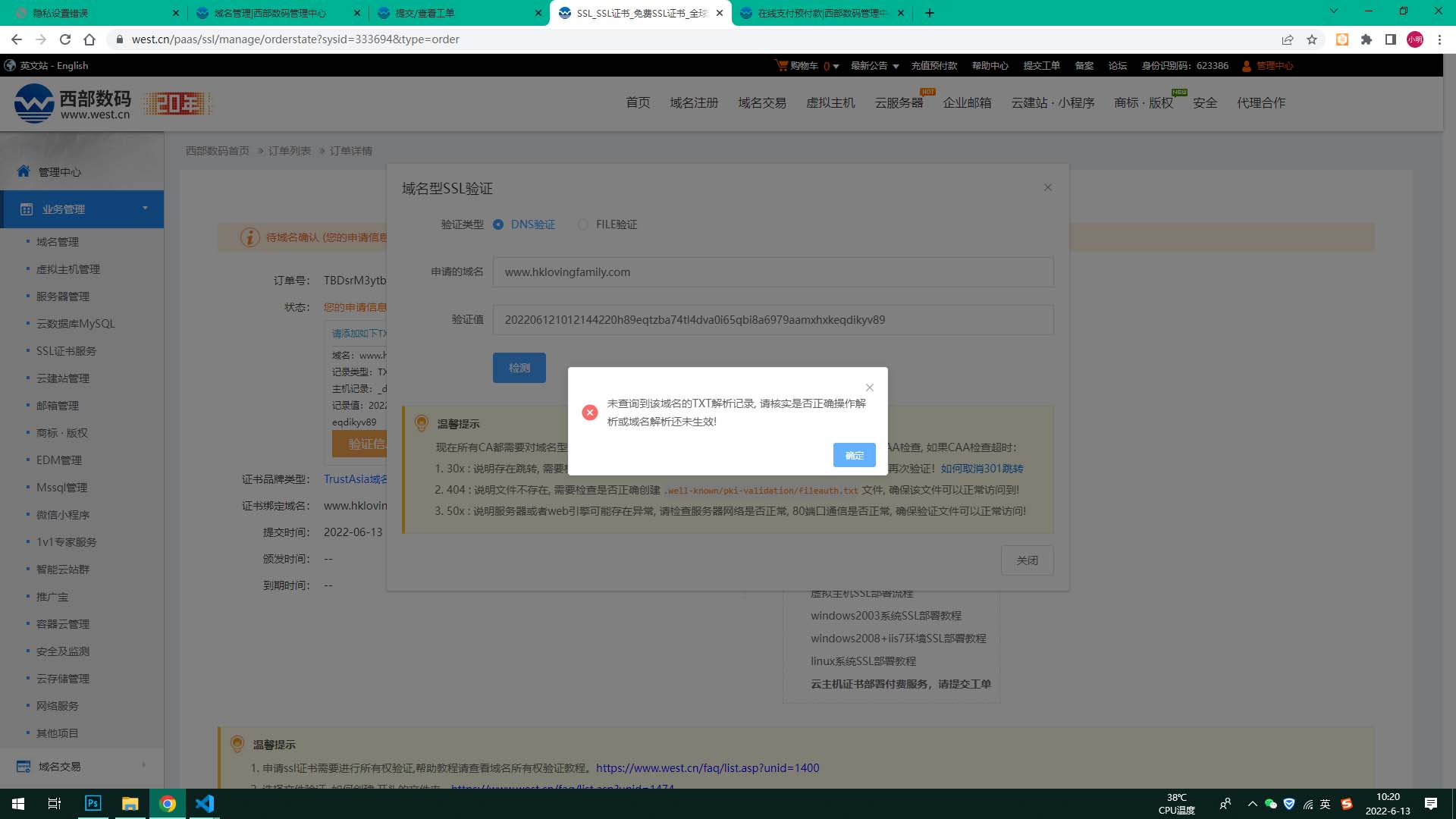The image size is (1456, 819).
Task: Click the blue 检测 button
Action: click(x=519, y=368)
